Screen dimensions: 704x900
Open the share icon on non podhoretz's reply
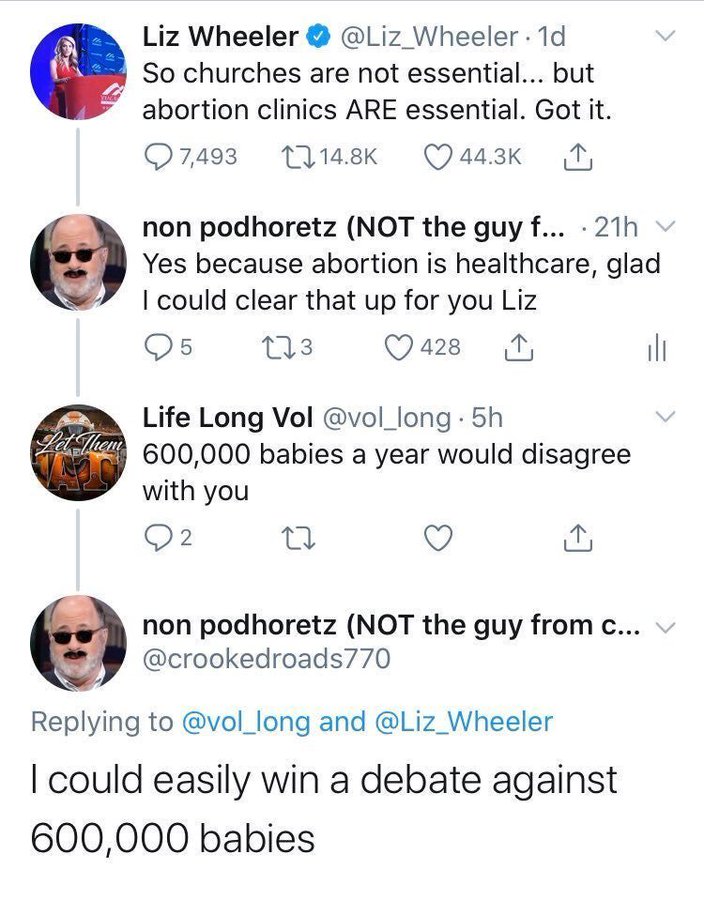[517, 343]
